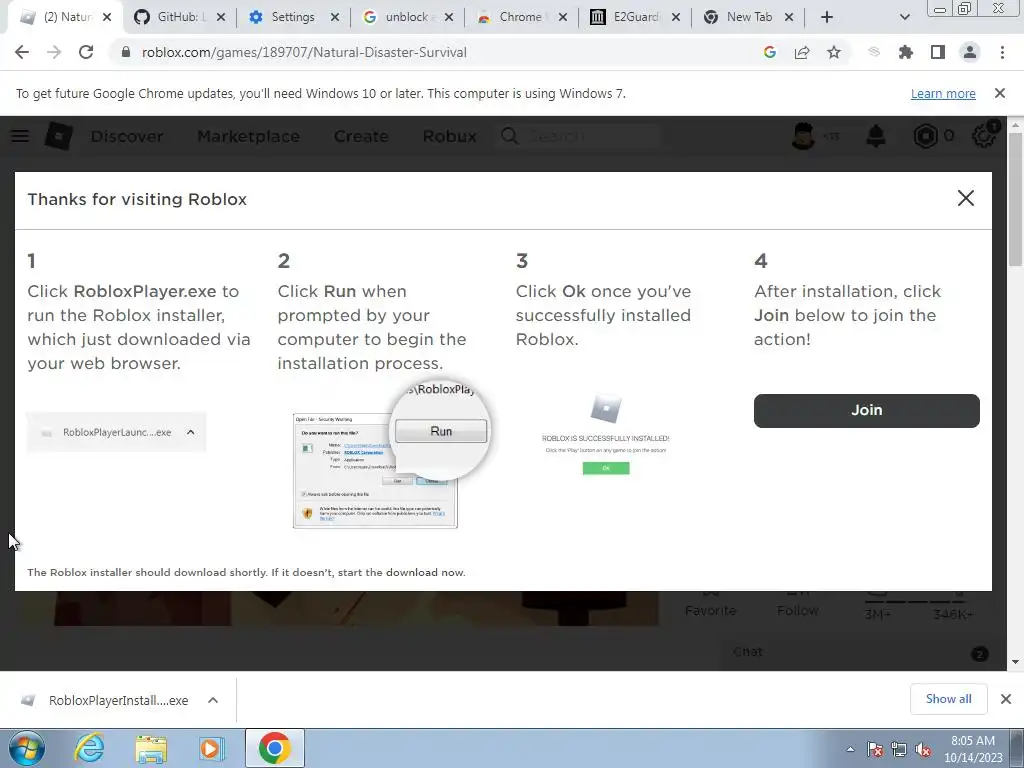Dismiss the Chrome update infobar
Viewport: 1024px width, 768px height.
[1000, 93]
